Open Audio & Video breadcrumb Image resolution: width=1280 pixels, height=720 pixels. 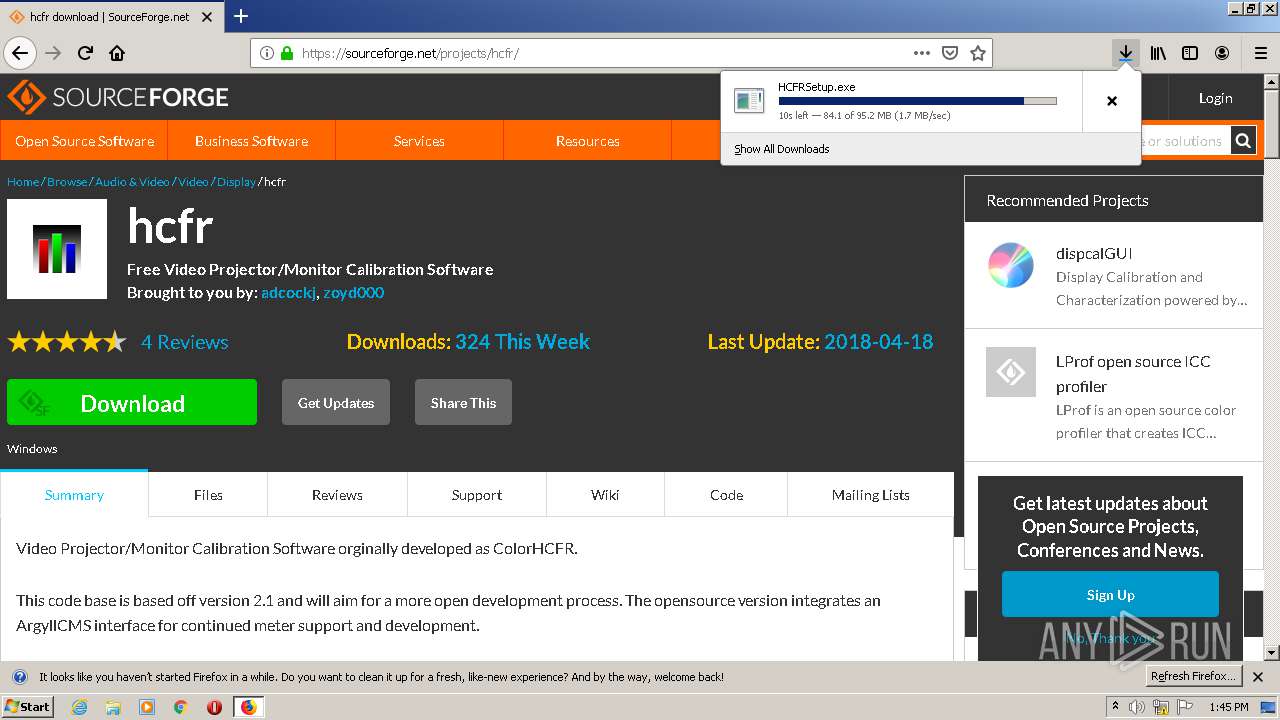tap(132, 182)
